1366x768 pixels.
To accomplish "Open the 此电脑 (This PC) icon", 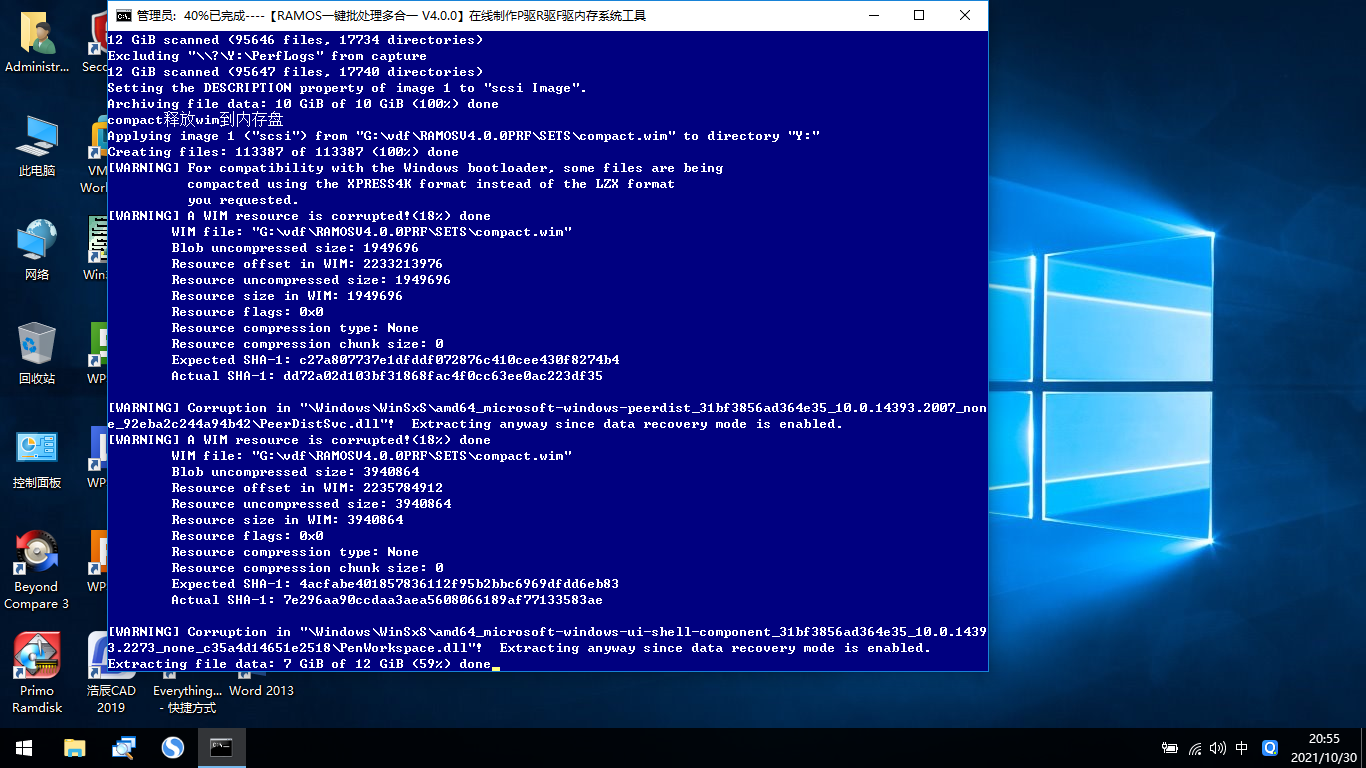I will (x=37, y=144).
